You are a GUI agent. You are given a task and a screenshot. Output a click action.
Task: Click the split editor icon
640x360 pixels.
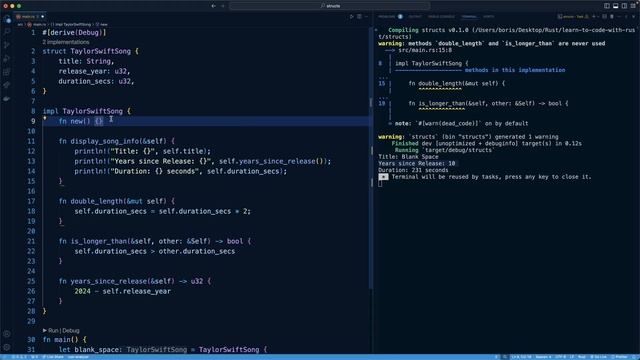[x=359, y=17]
